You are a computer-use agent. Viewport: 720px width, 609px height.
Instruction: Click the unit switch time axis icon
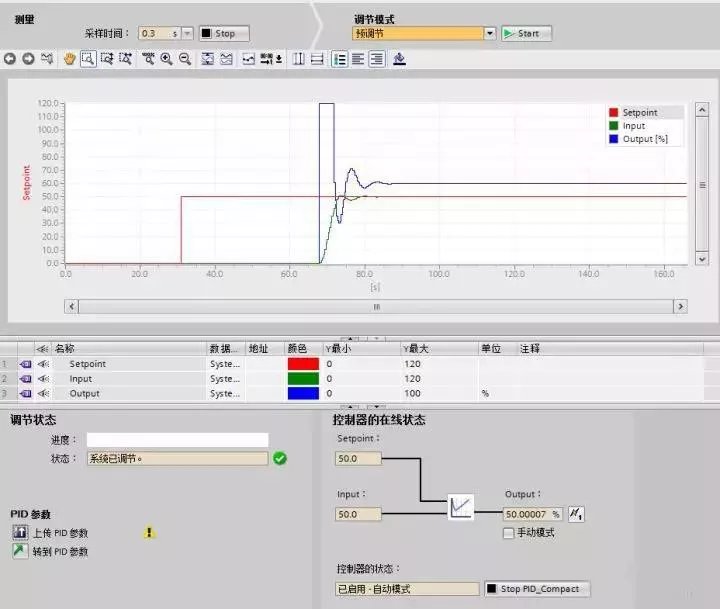271,59
